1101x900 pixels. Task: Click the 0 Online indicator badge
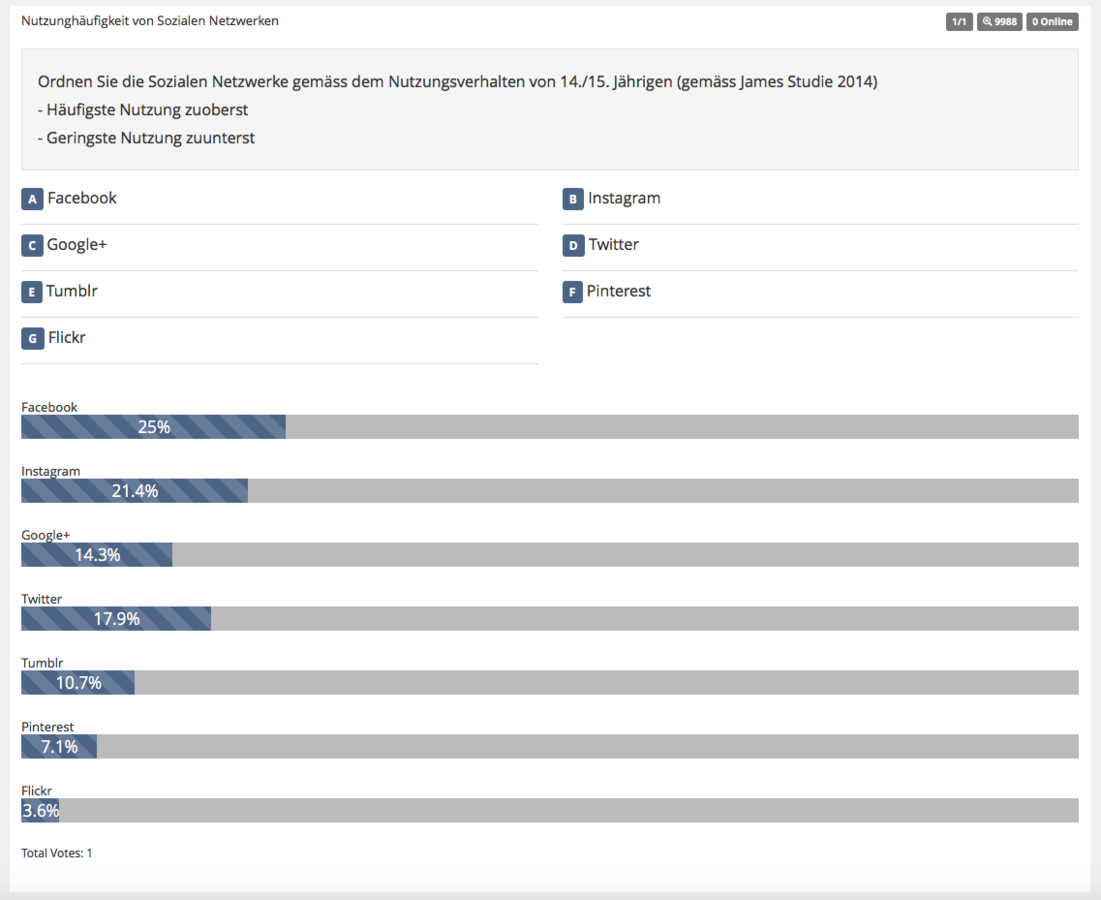point(1052,21)
